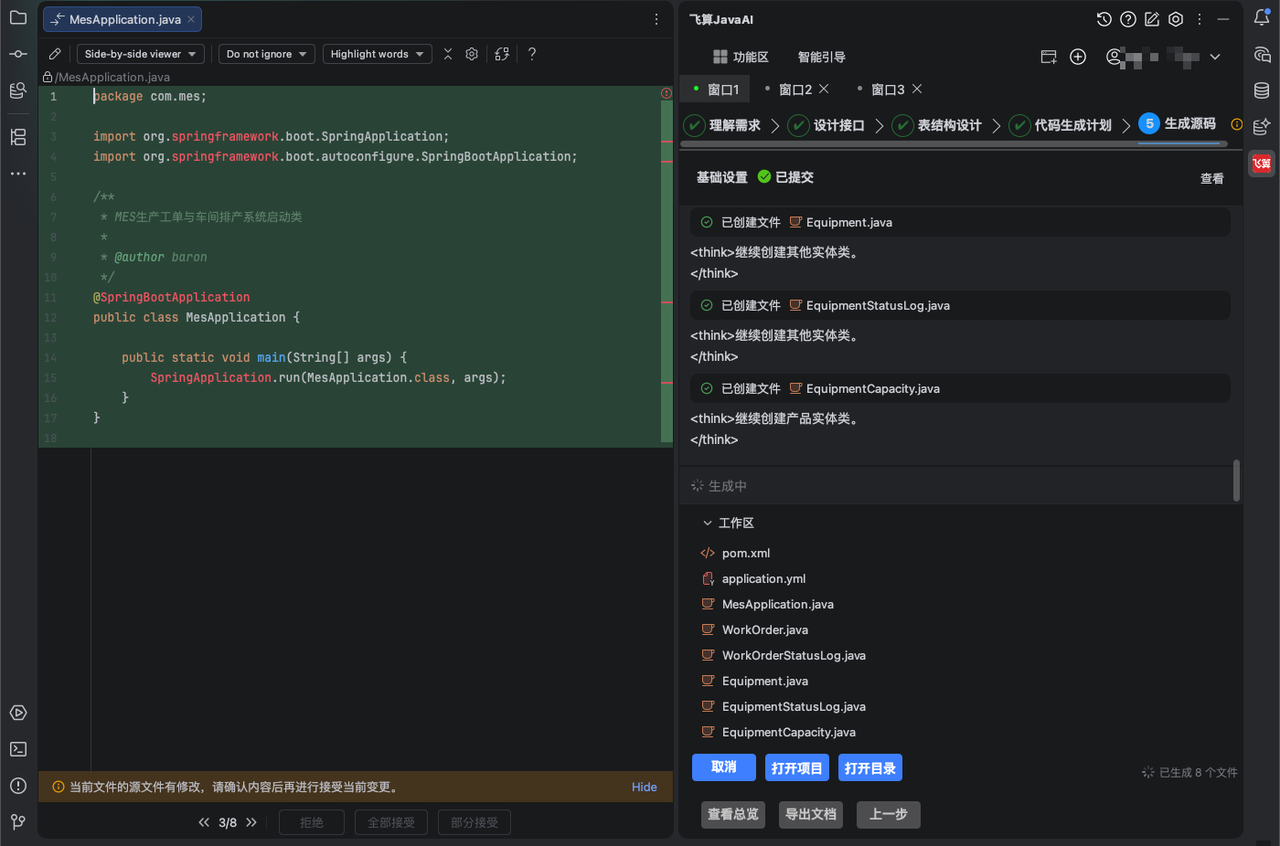Open Side-by-side viewer dropdown

(x=141, y=54)
